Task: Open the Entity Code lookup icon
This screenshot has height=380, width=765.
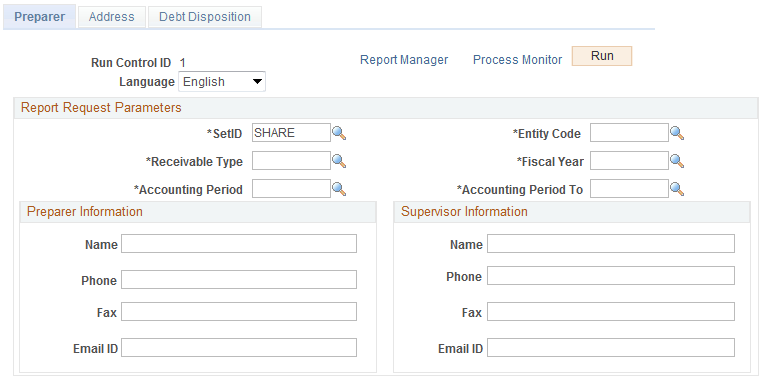Action: 677,133
